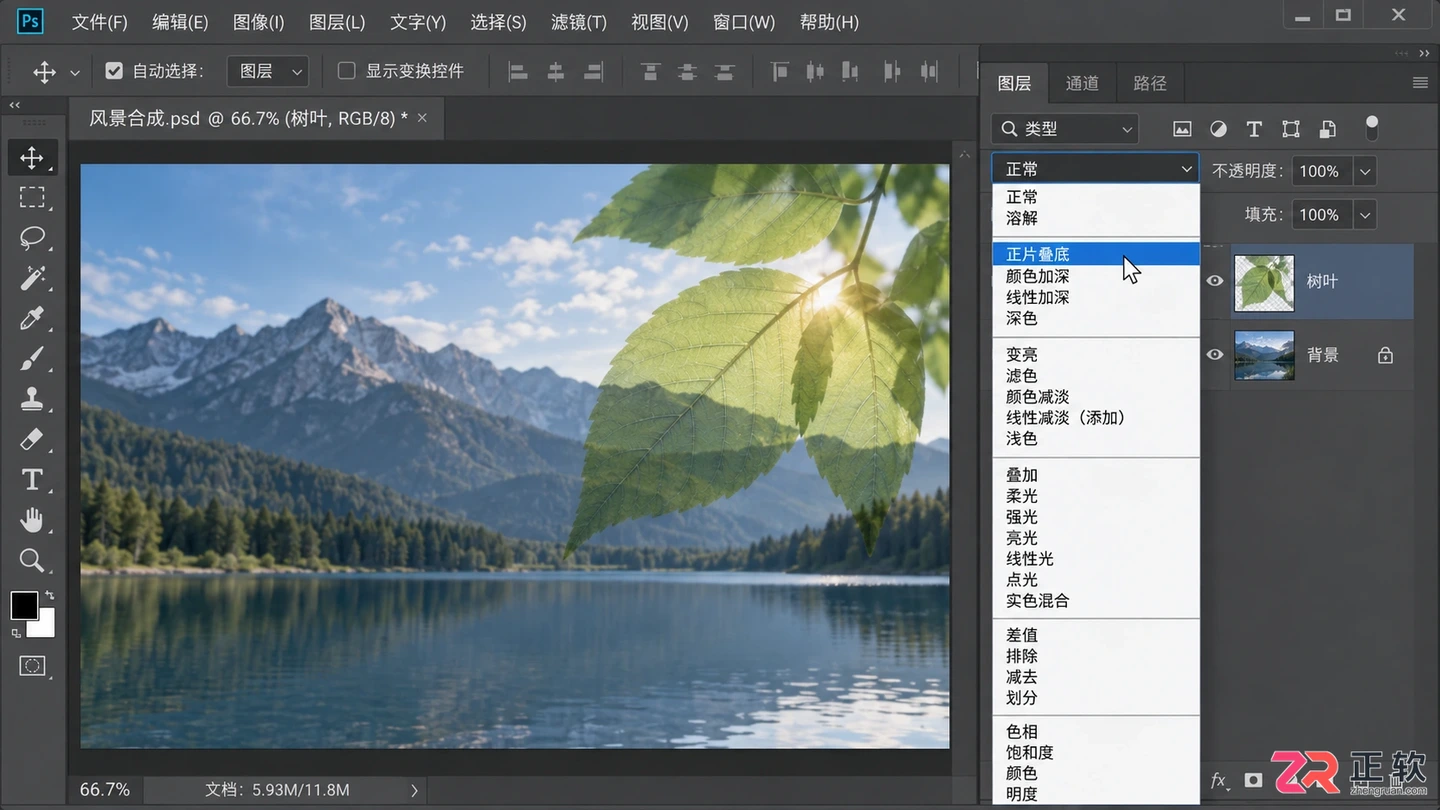Select the Eyedropper tool
This screenshot has height=810, width=1440.
click(x=32, y=318)
